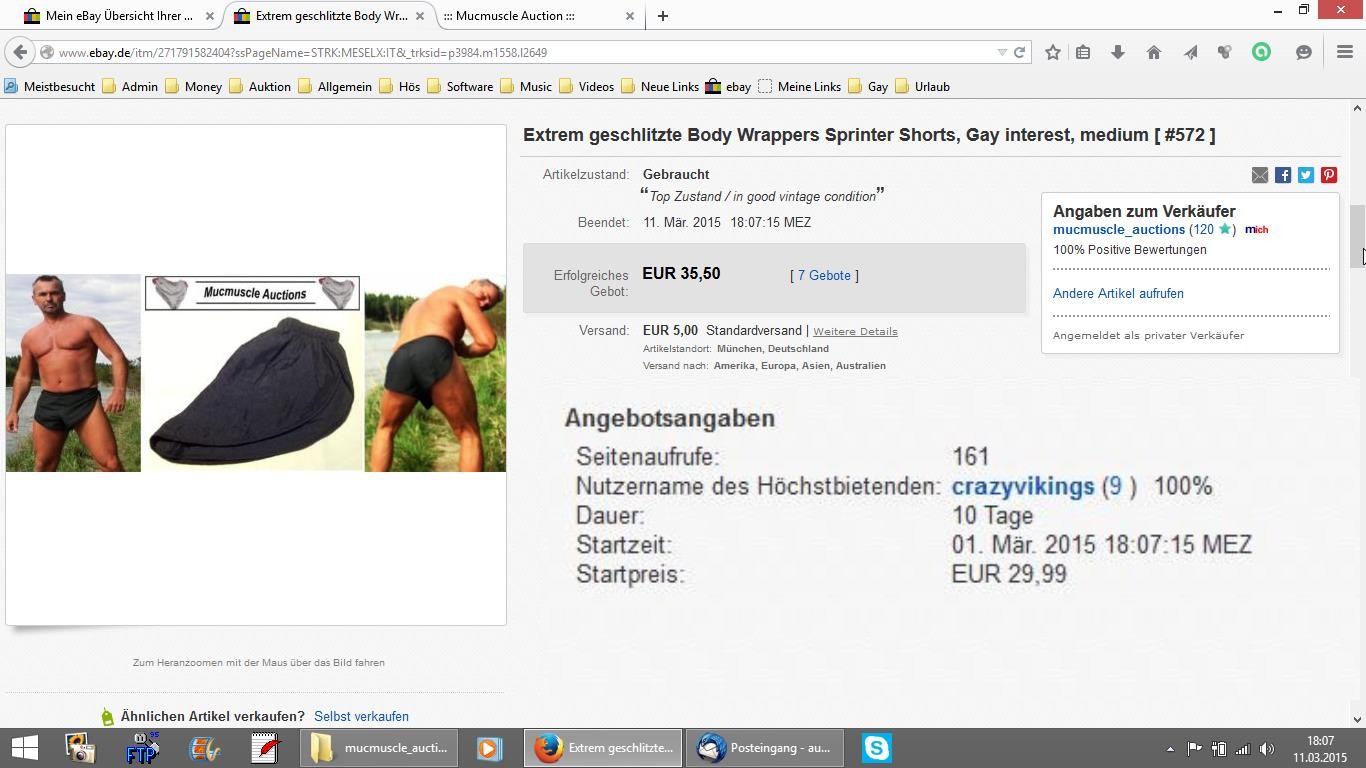Pin the listing on Pinterest

coord(1329,175)
